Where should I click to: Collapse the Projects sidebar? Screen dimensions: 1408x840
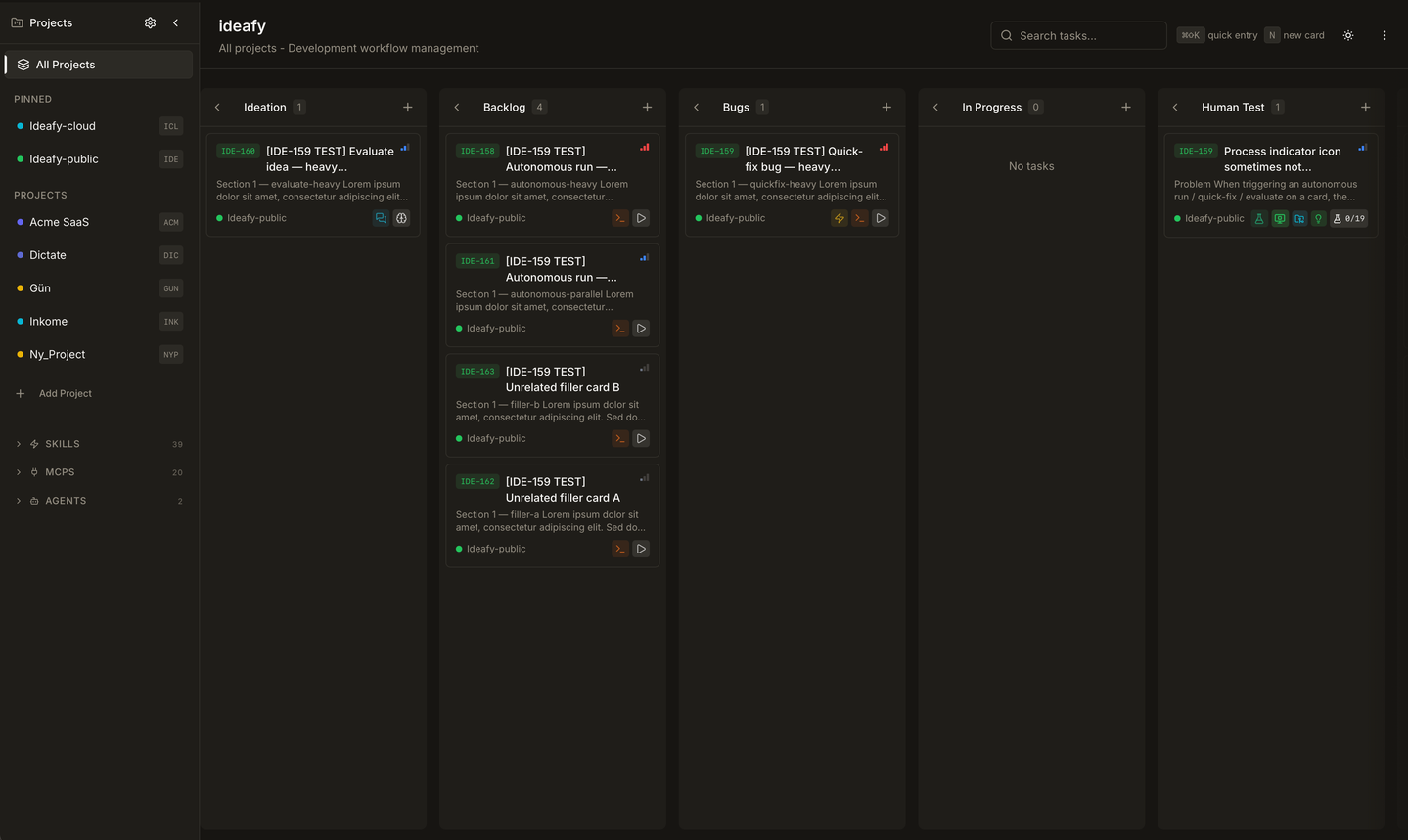tap(176, 22)
